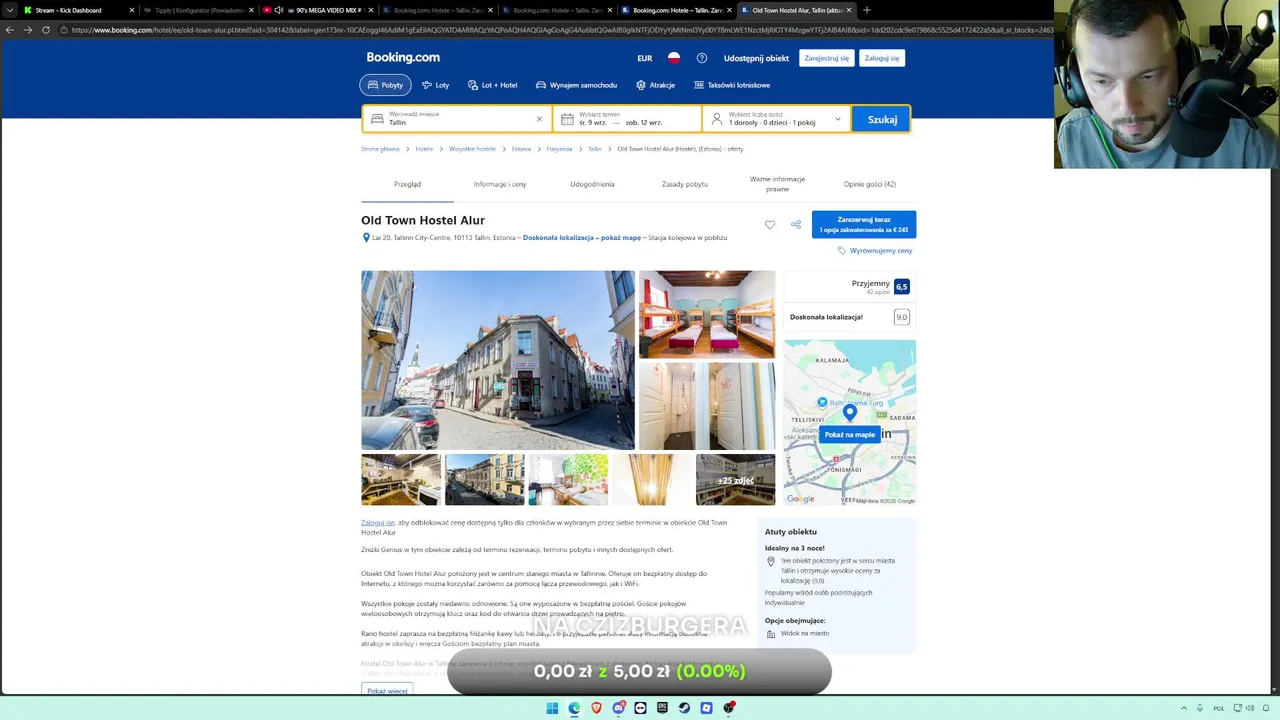Open the main street-view hostel photo

498,360
